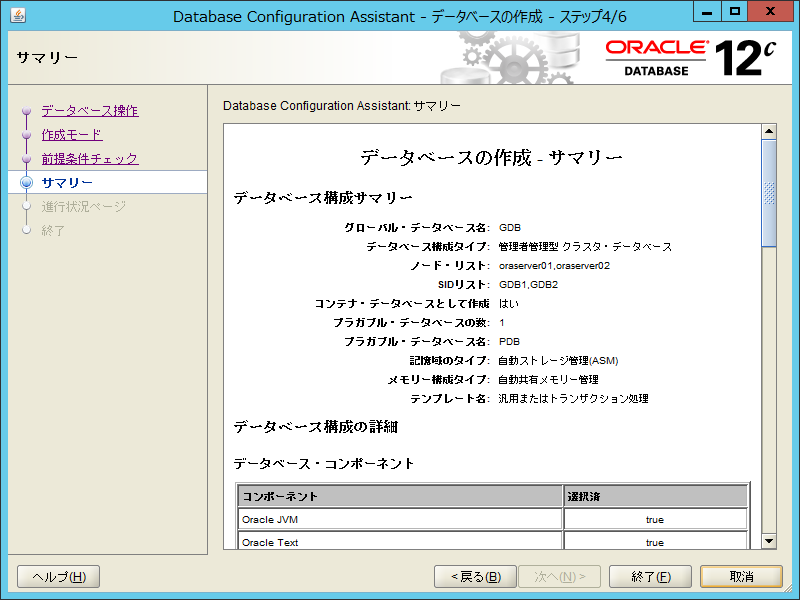Click the global database name value GDB
This screenshot has height=600, width=800.
510,228
